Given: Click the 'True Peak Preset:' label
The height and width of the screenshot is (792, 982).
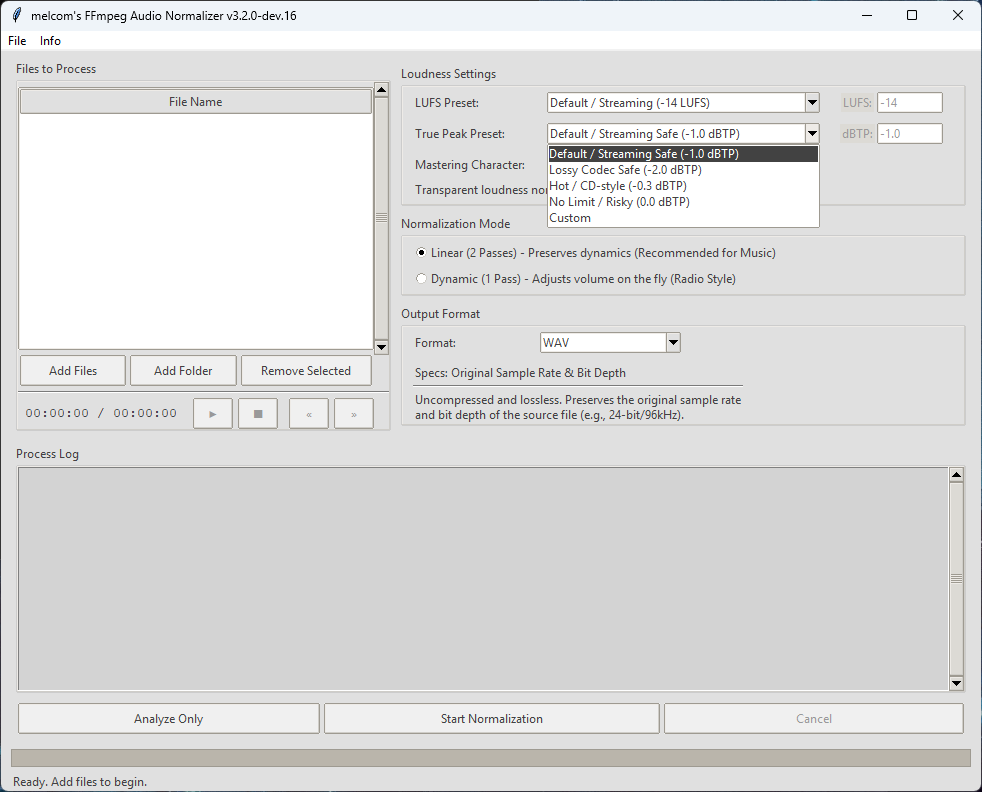Looking at the screenshot, I should 460,133.
